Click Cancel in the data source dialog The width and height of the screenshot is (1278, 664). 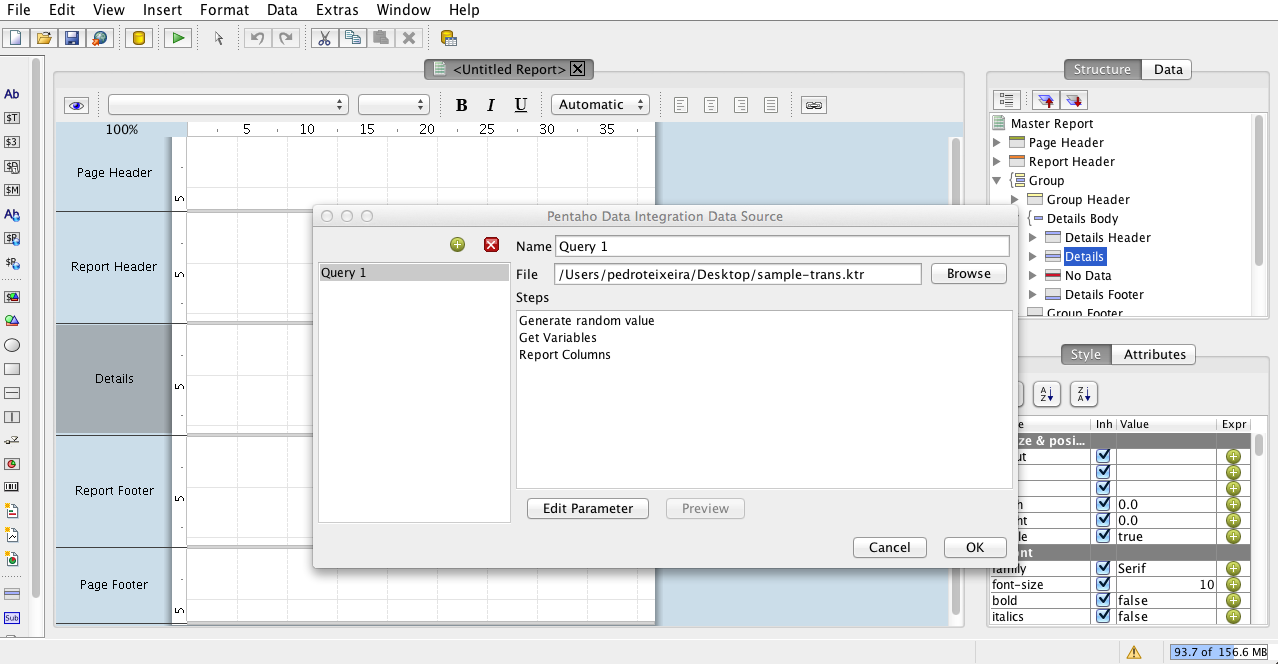(890, 548)
